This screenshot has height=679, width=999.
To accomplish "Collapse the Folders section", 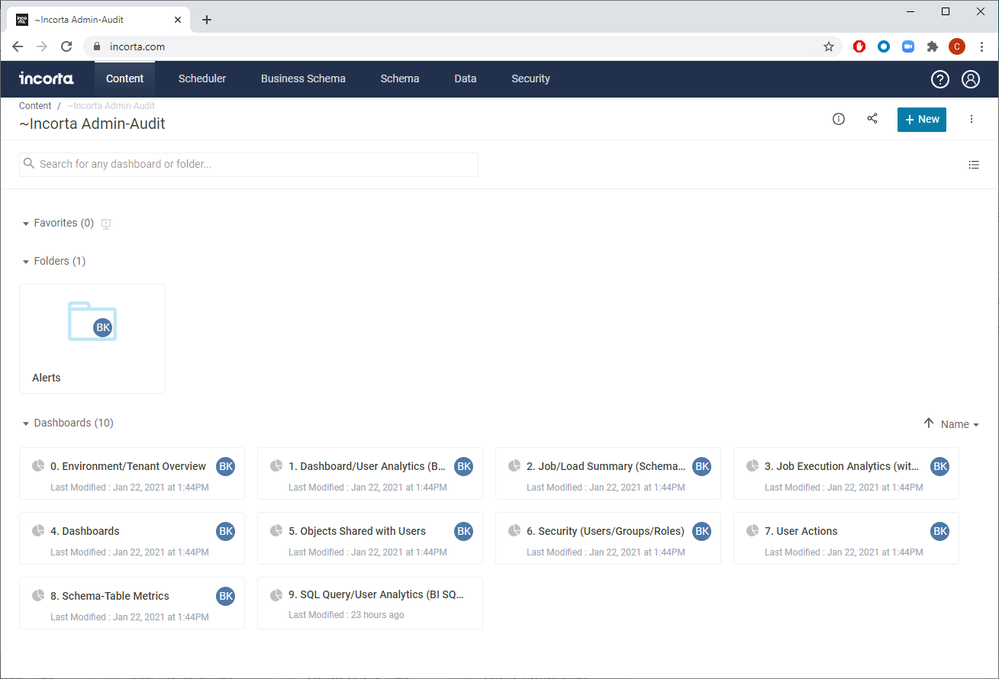I will point(26,262).
